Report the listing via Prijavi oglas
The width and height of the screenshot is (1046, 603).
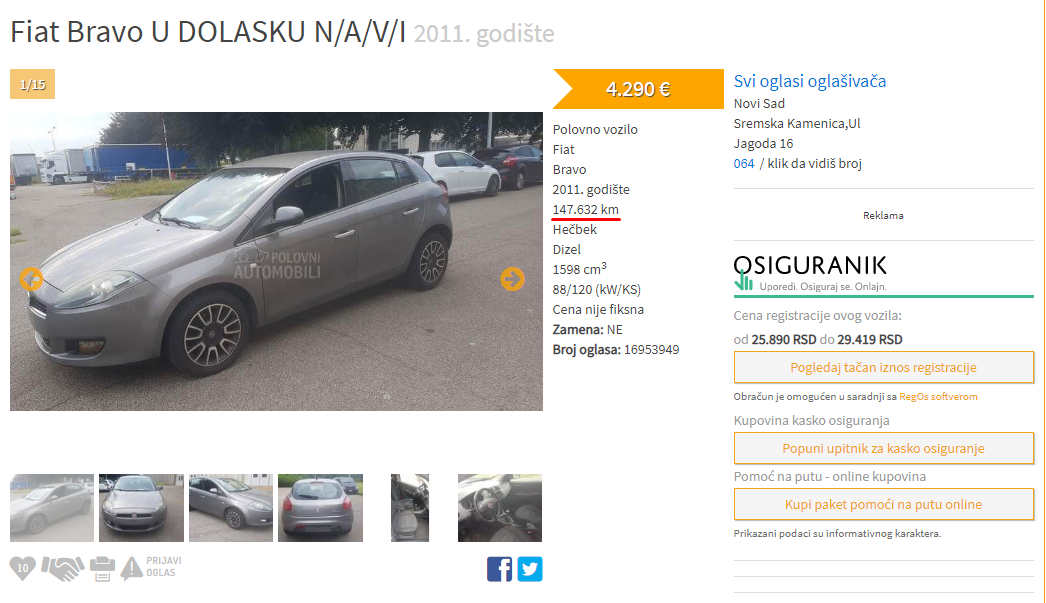point(151,568)
